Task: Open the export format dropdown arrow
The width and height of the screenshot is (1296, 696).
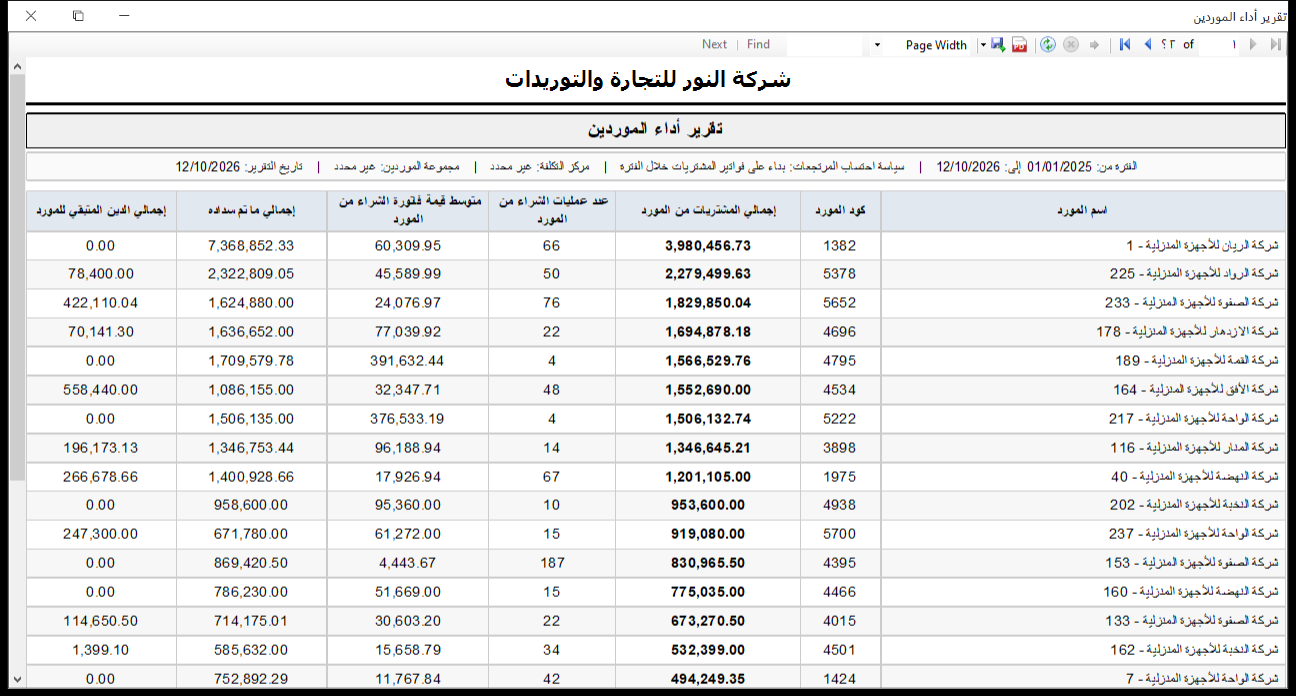Action: (983, 45)
